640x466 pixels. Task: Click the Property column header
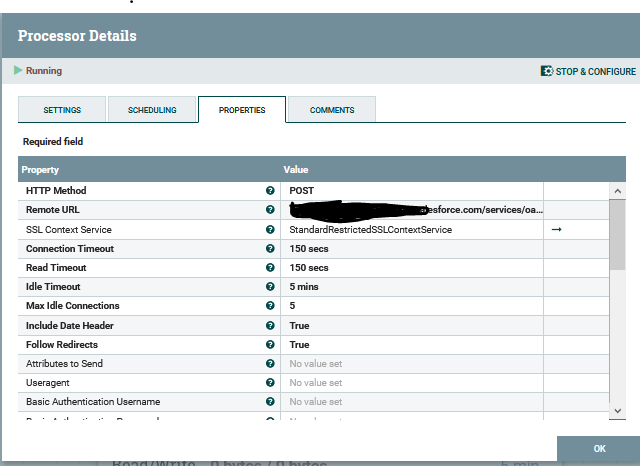click(x=40, y=169)
